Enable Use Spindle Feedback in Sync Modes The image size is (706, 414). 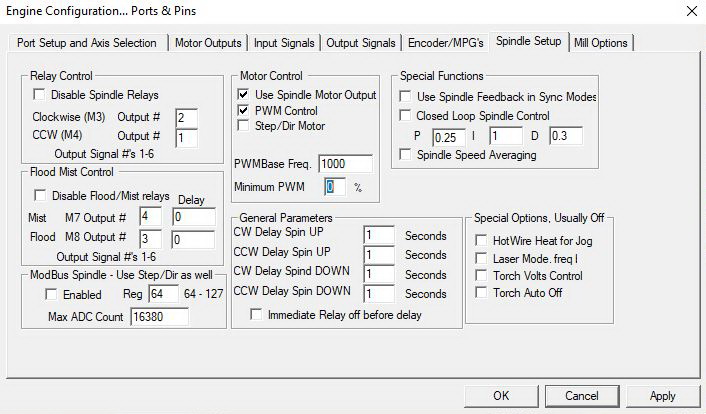405,96
